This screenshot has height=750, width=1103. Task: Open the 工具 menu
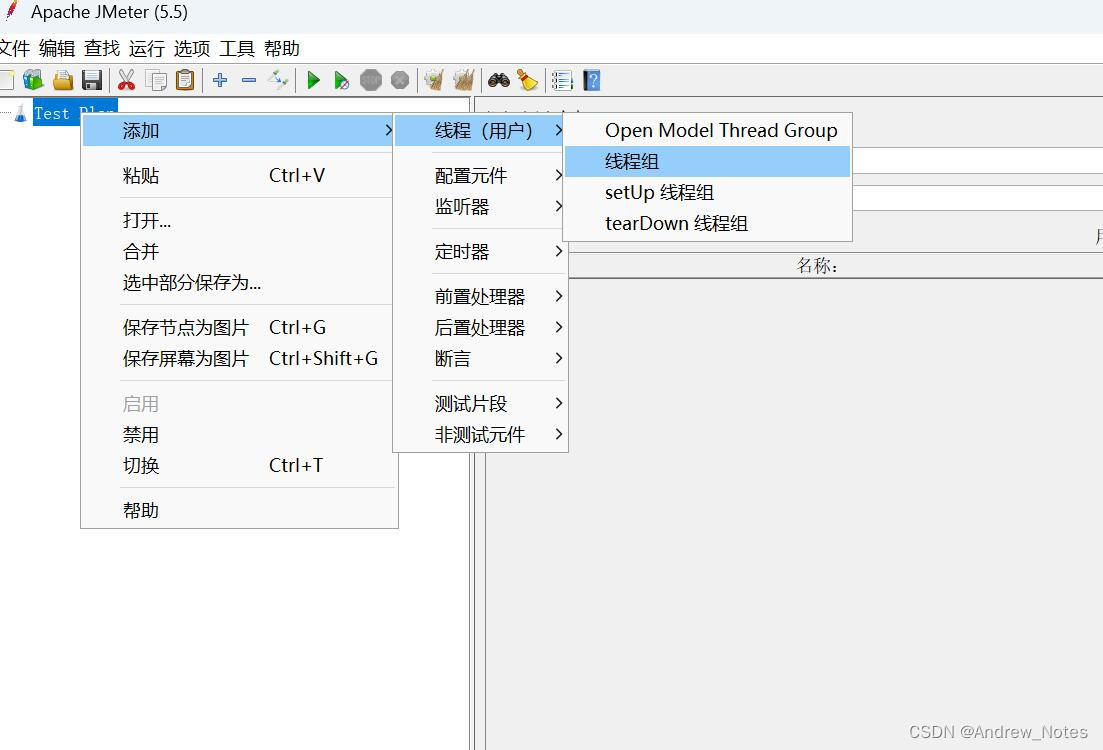pyautogui.click(x=237, y=49)
